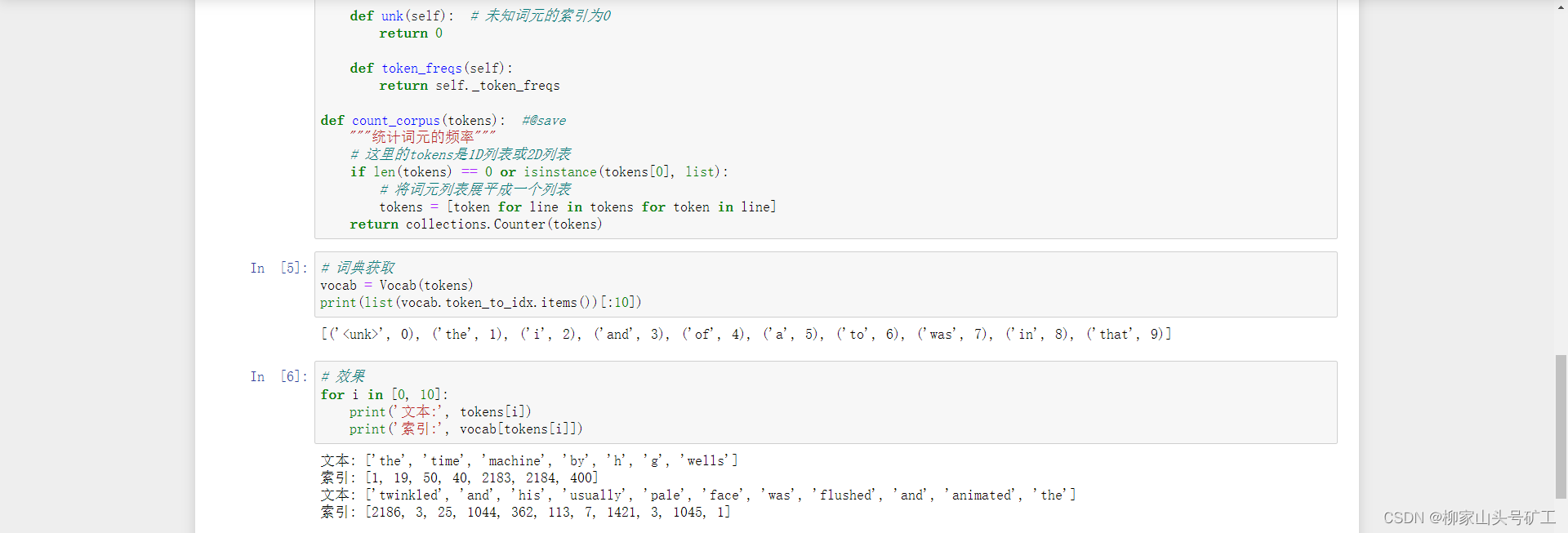Click the CSDN watermark text
1568x533 pixels.
[1469, 517]
